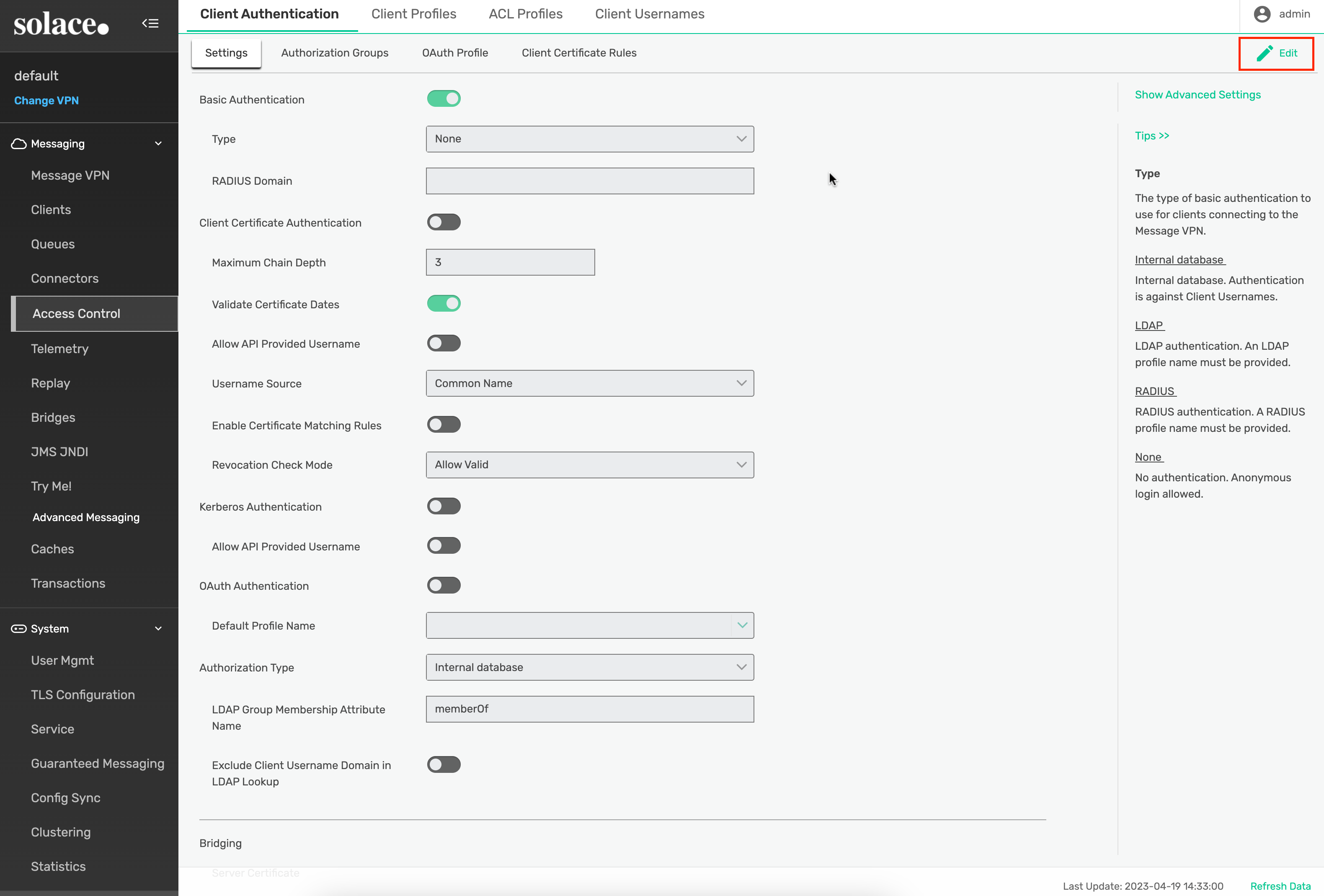Image resolution: width=1324 pixels, height=896 pixels.
Task: Click the Messaging cloud icon
Action: point(19,144)
